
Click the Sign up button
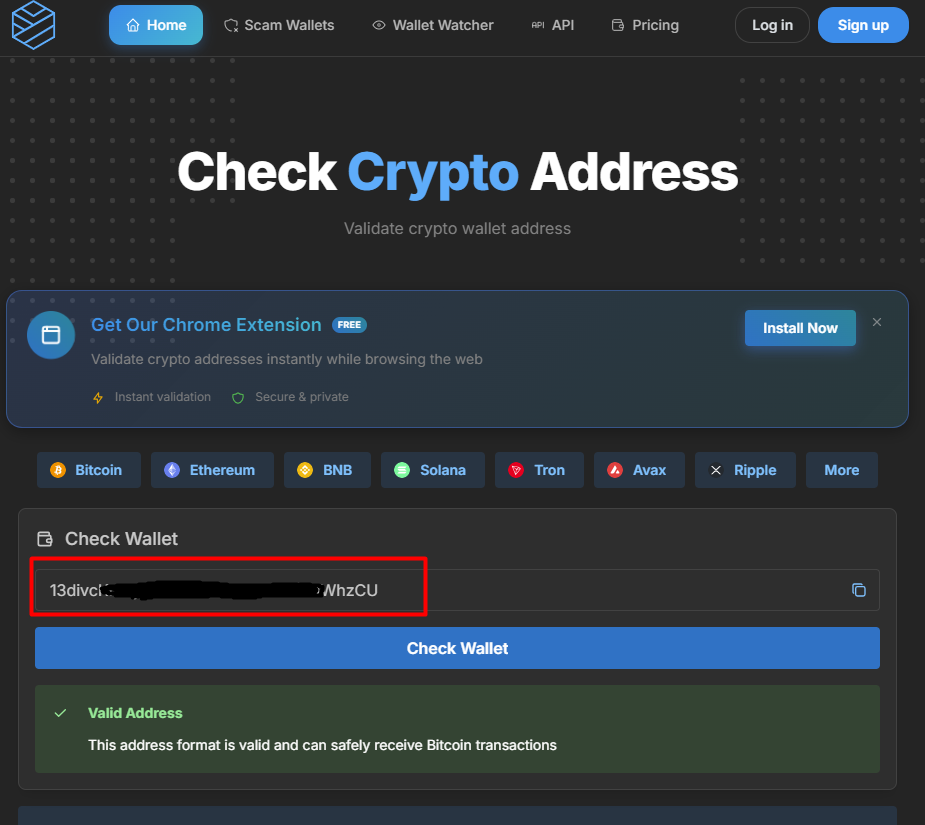pos(863,25)
